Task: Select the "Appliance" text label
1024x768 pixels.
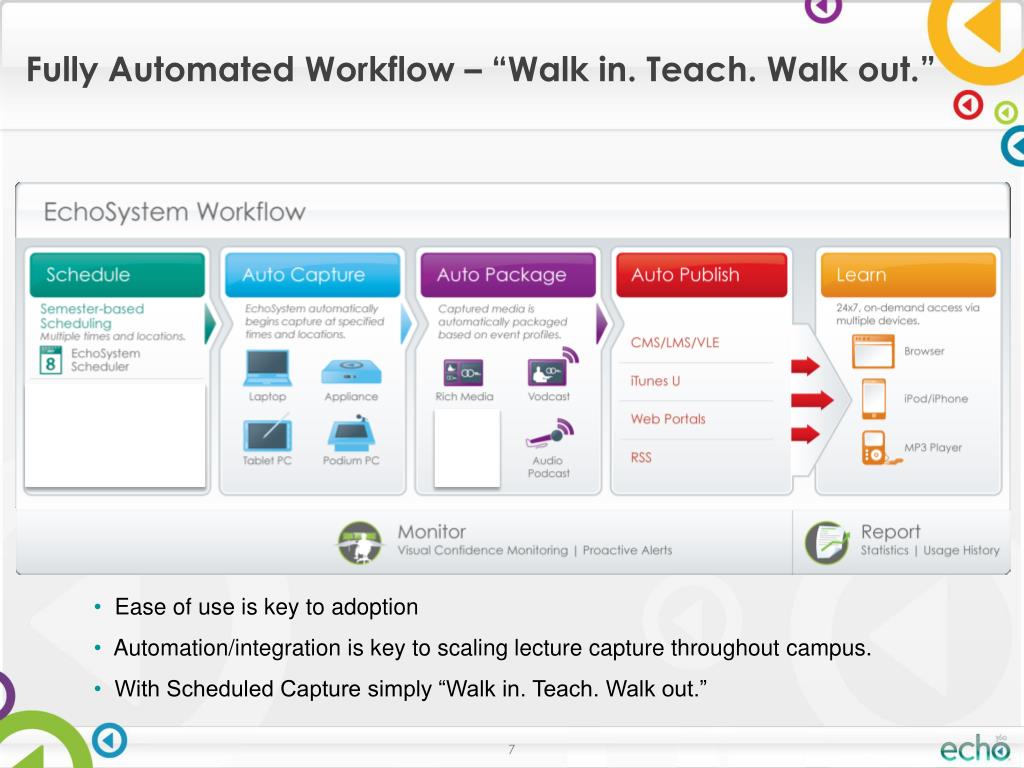Action: point(351,396)
